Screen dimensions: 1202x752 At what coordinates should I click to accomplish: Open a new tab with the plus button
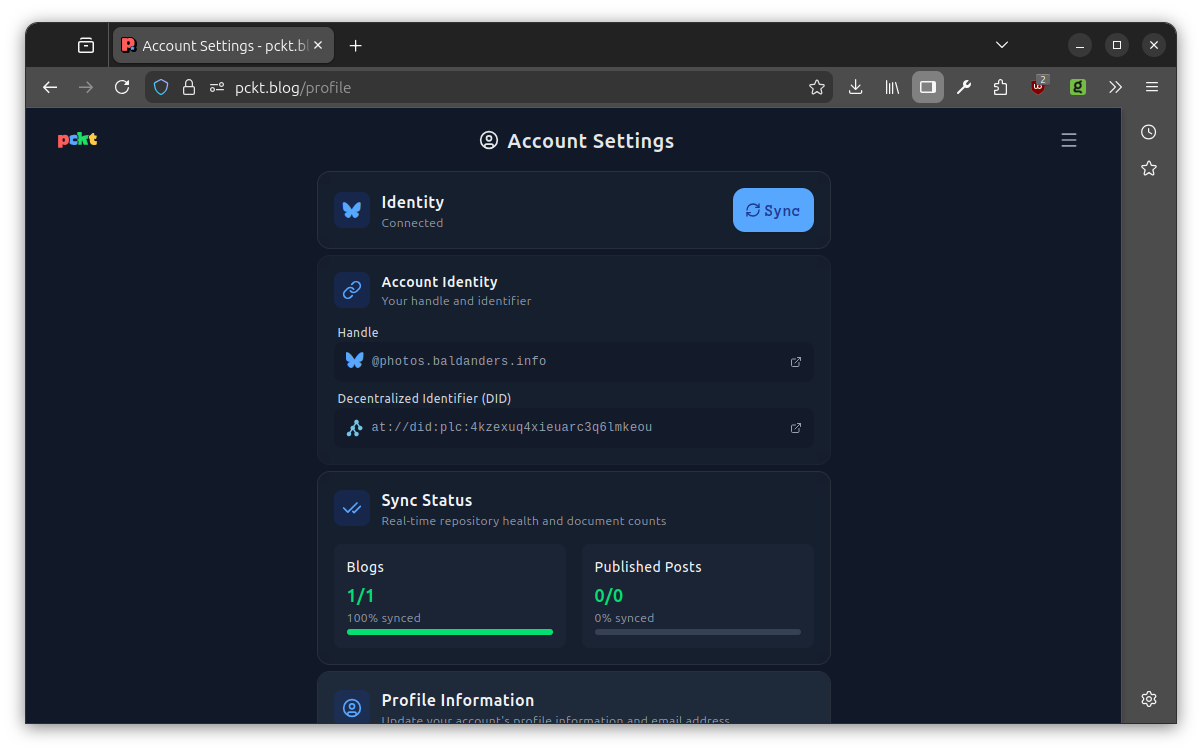click(x=355, y=44)
